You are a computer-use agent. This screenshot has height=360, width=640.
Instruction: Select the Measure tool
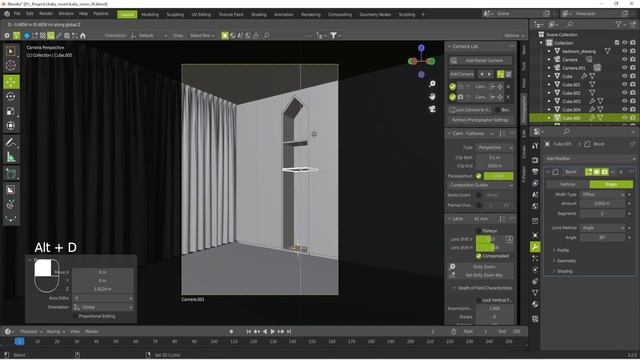(x=11, y=157)
